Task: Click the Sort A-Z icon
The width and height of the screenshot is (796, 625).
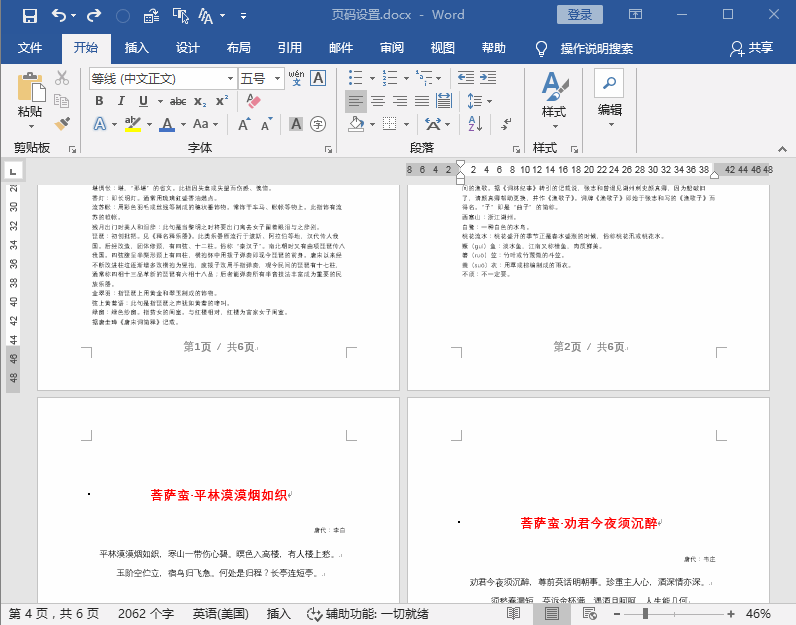Action: click(475, 123)
